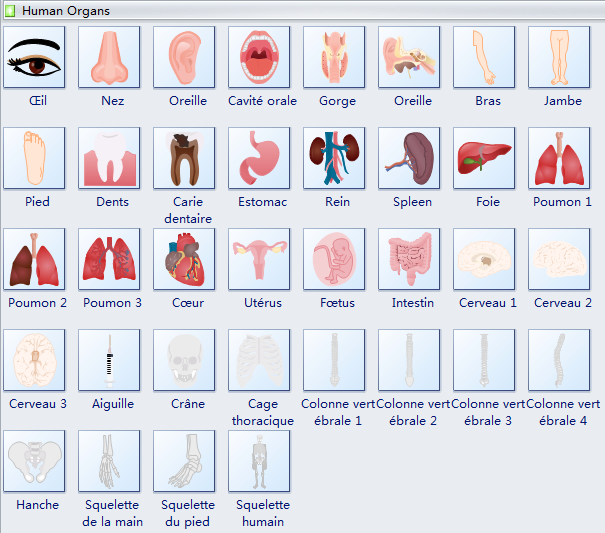Viewport: 605px width, 533px height.
Task: Choose the Poumon 1 lungs icon
Action: (559, 158)
